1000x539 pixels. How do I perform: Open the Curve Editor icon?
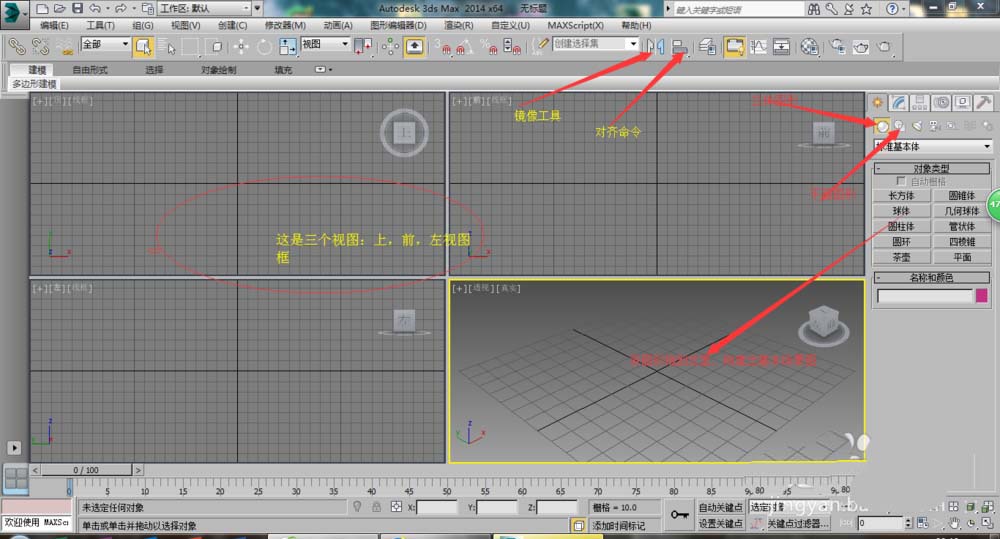point(758,47)
